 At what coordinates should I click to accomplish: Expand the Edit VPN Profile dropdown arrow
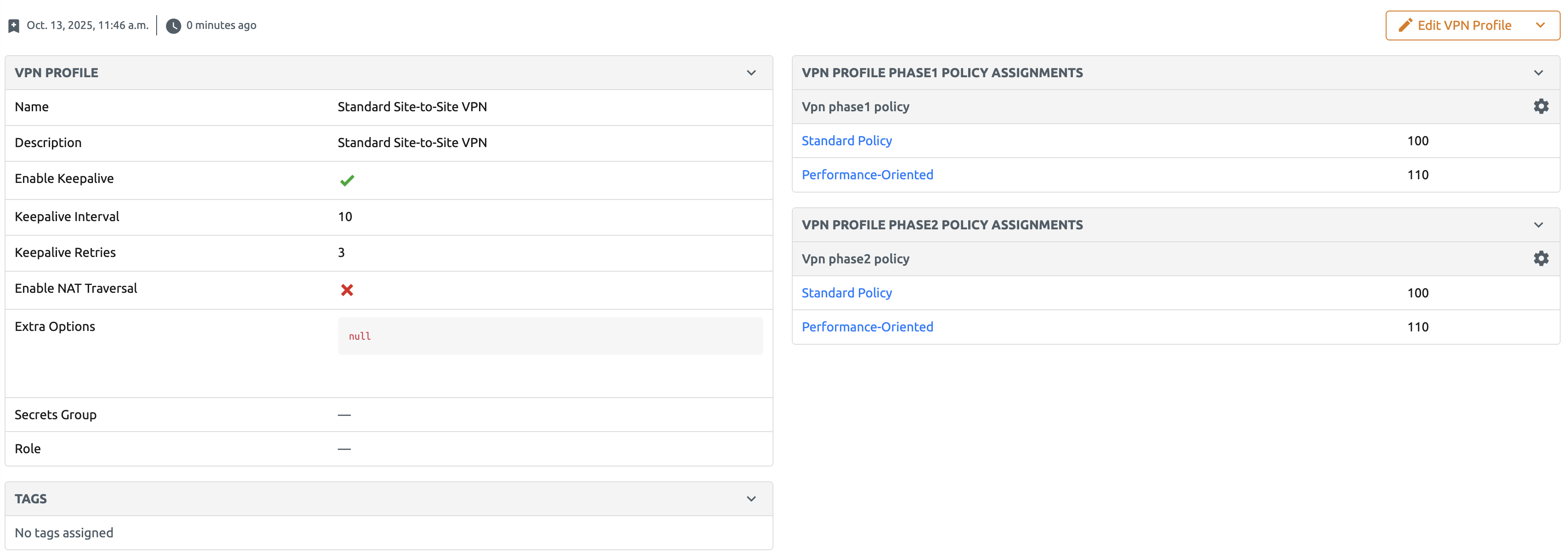point(1541,25)
